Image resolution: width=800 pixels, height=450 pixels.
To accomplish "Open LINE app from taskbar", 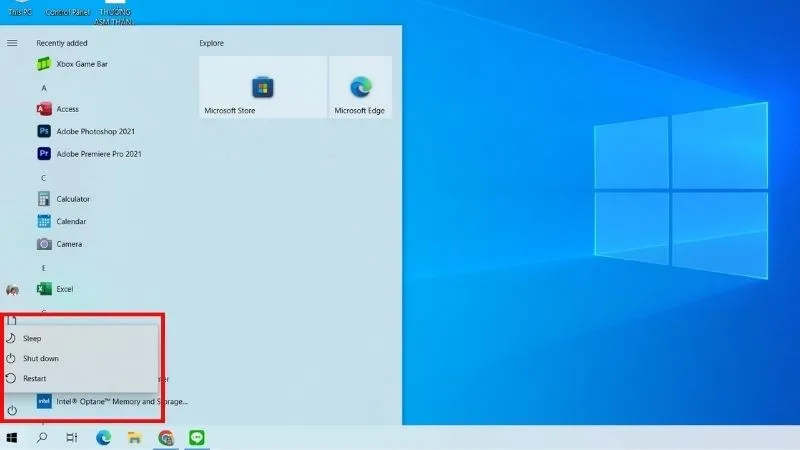I will pyautogui.click(x=197, y=437).
